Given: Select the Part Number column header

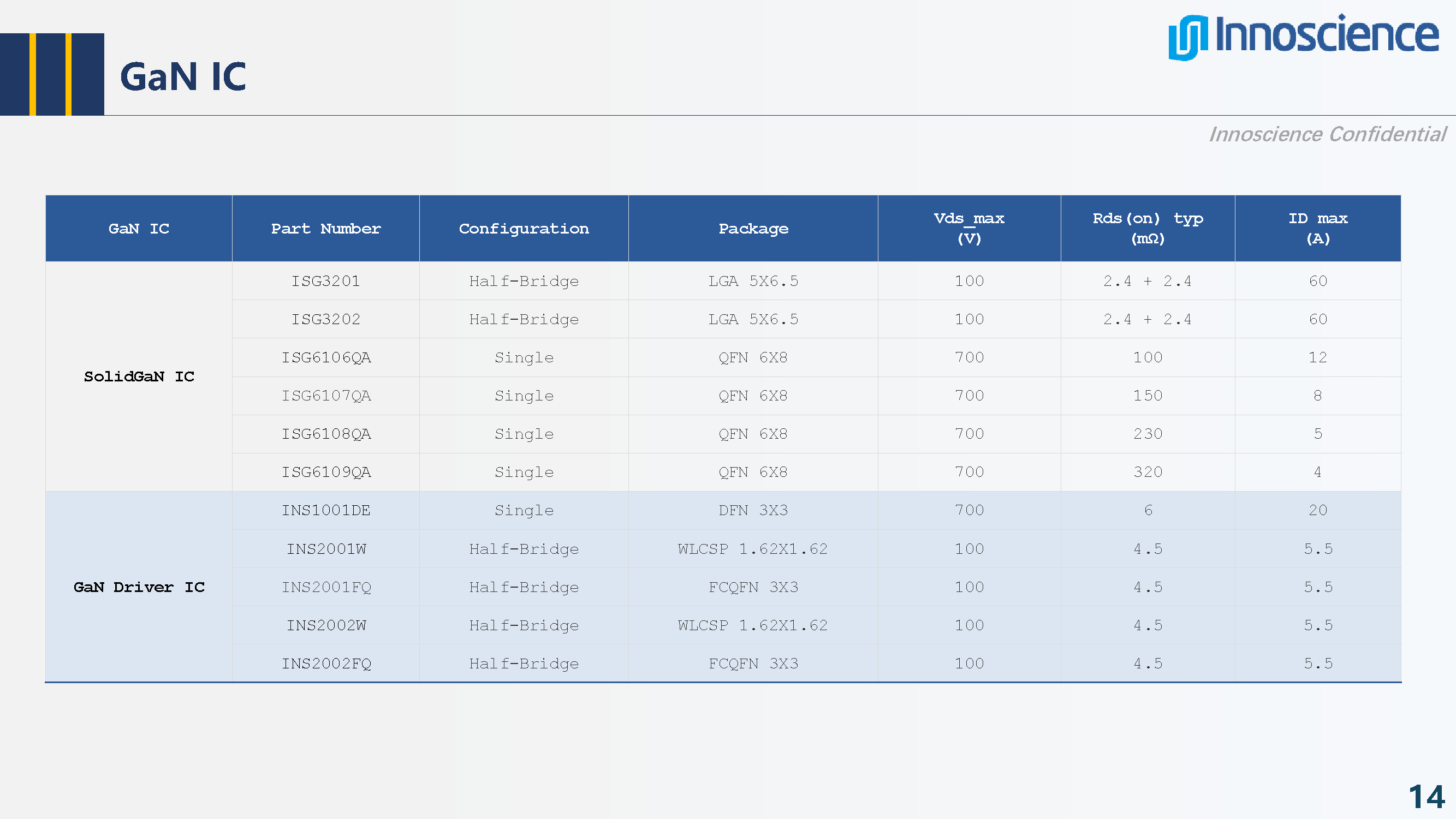Looking at the screenshot, I should coord(325,229).
